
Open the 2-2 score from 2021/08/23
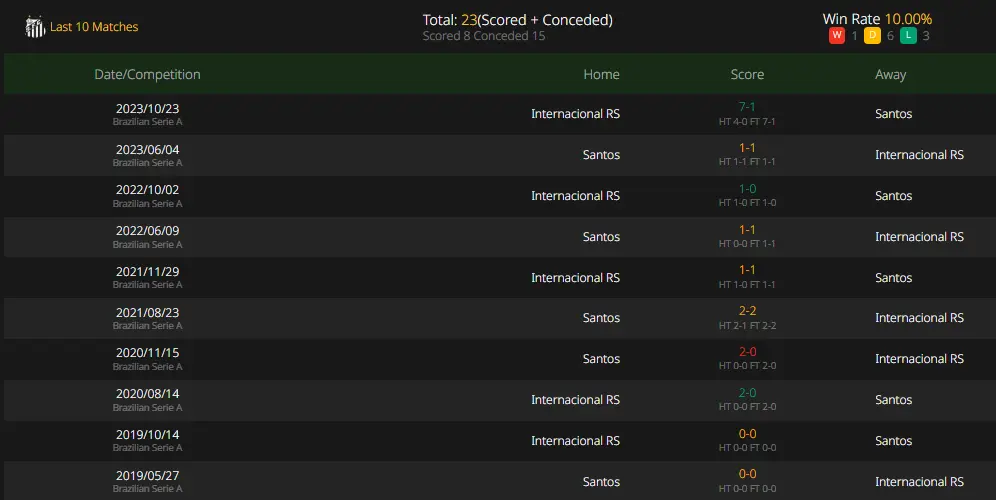pos(747,311)
